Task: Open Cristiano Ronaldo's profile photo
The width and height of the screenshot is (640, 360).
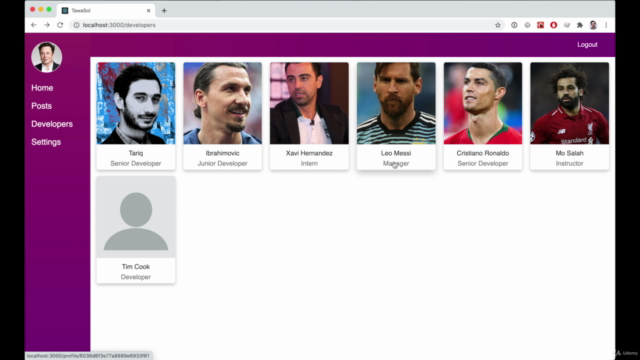Action: pos(483,103)
